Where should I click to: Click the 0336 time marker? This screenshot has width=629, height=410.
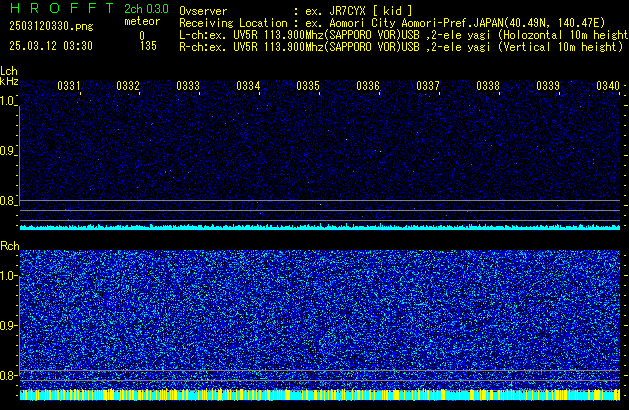coord(368,86)
